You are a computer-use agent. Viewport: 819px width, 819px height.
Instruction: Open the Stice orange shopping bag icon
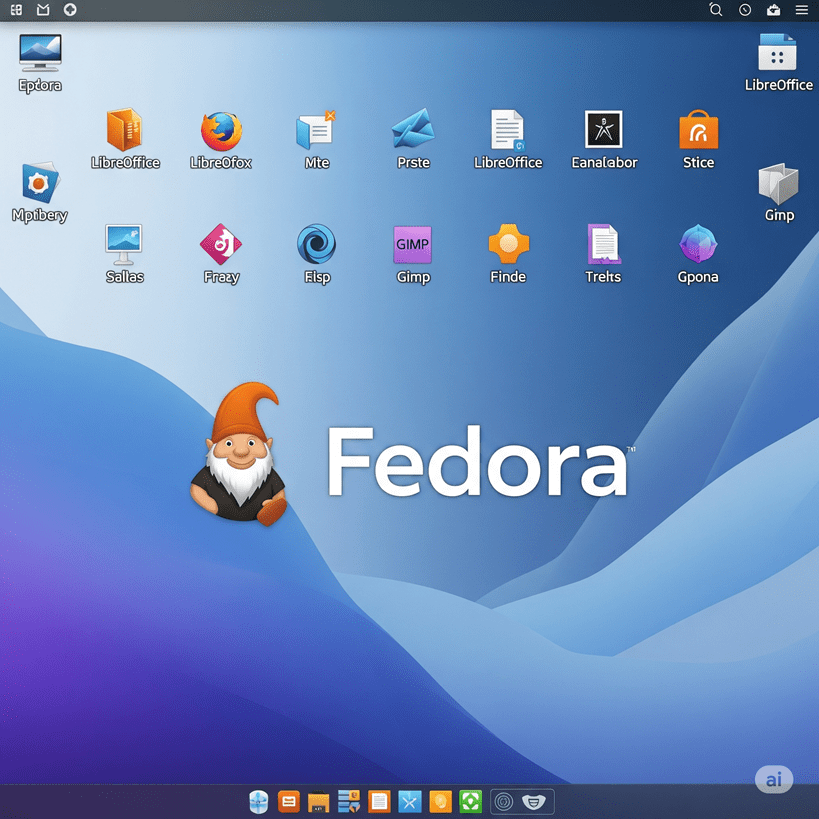click(698, 130)
